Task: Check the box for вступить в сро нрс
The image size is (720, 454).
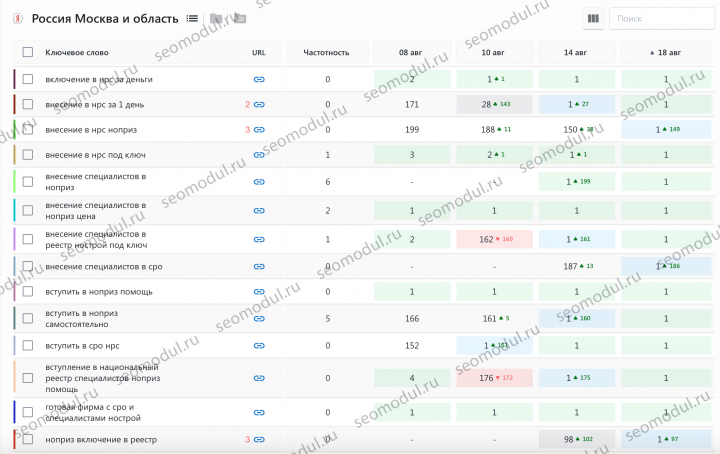Action: pos(28,345)
